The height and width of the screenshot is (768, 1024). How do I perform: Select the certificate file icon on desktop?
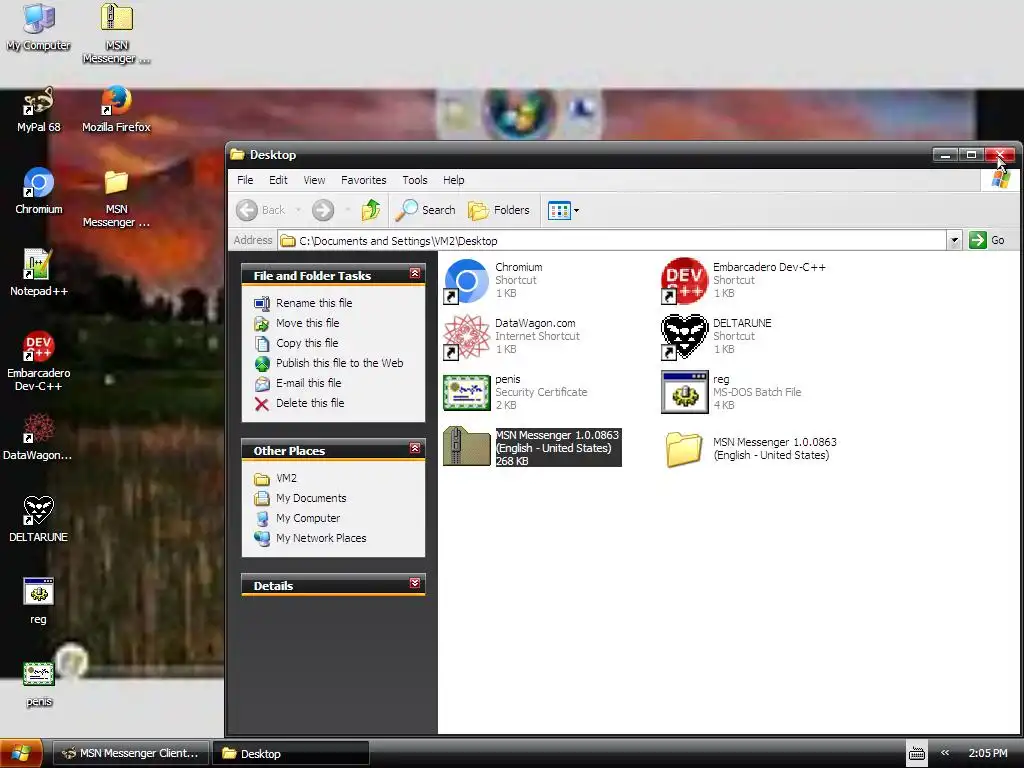point(38,683)
